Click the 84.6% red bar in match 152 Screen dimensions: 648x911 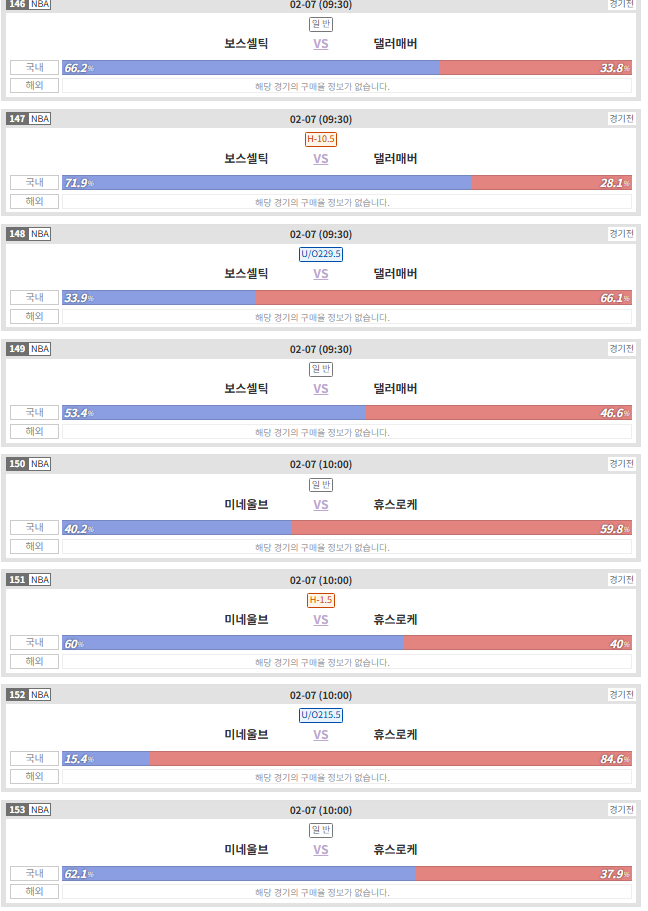coord(390,758)
